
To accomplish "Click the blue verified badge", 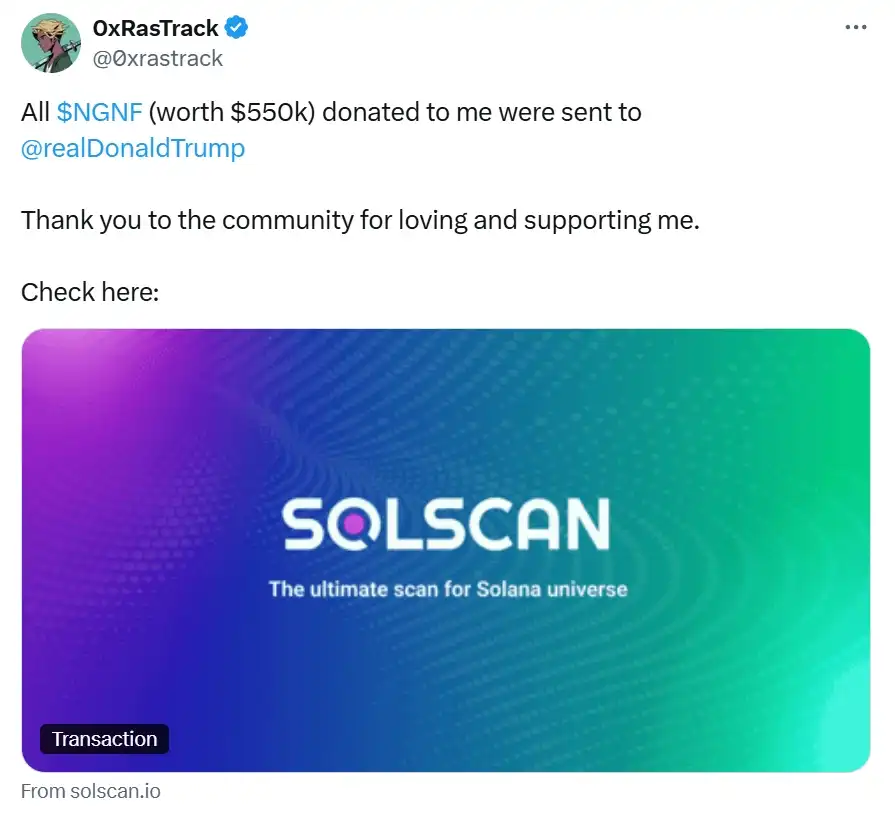I will pos(236,28).
